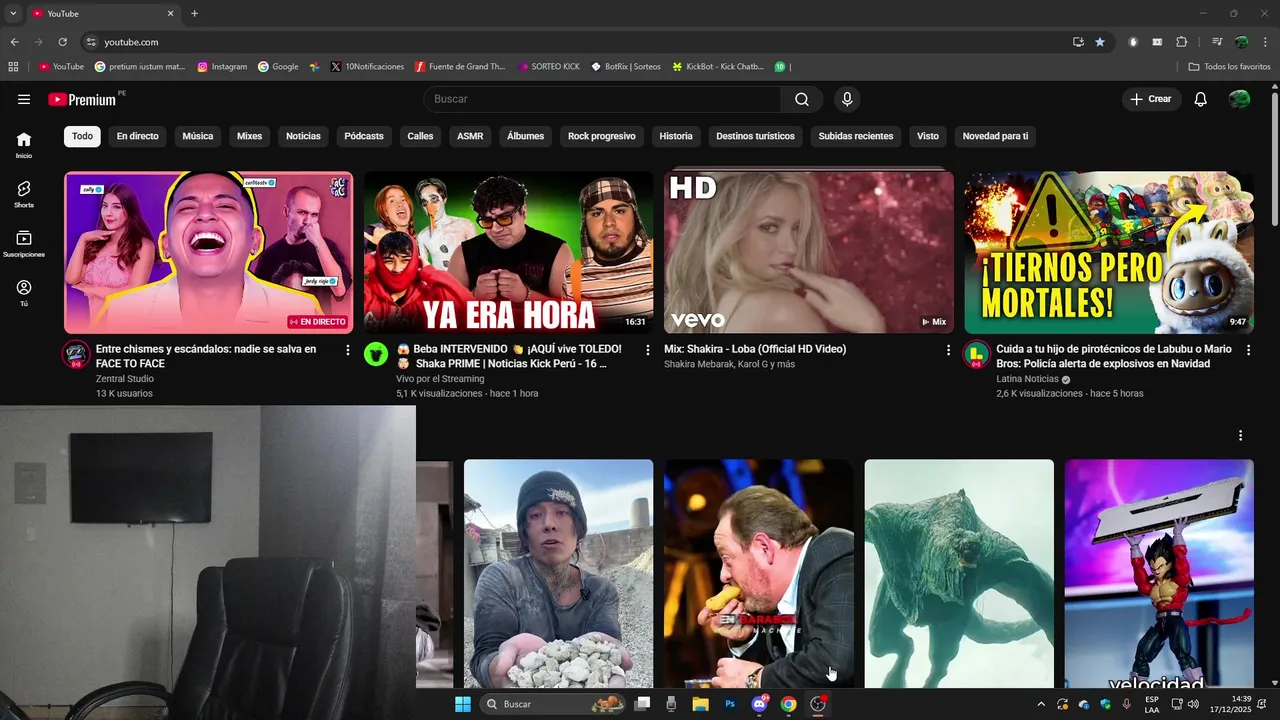Click the Zentral Studio channel avatar
The height and width of the screenshot is (720, 1280).
76,354
